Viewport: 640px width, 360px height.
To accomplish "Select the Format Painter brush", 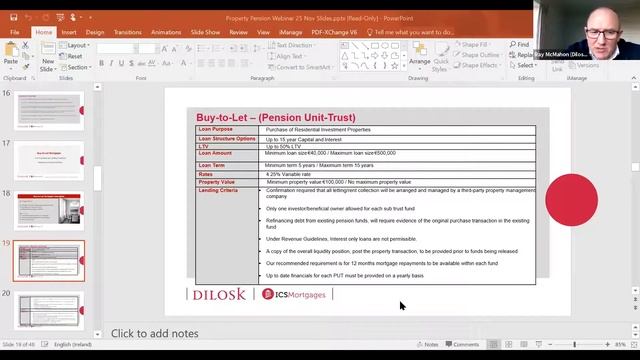I will (25, 66).
